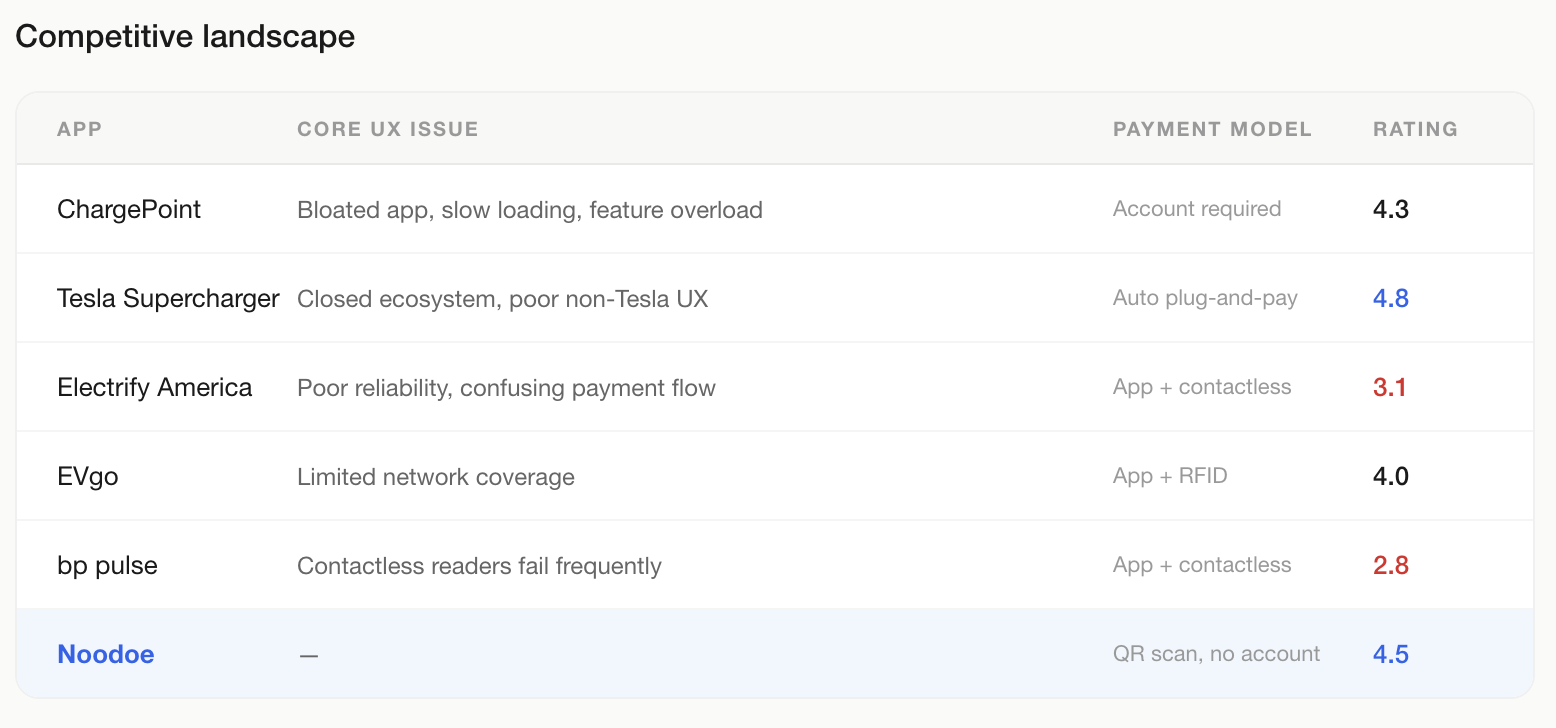Click the APP column header

(x=80, y=129)
